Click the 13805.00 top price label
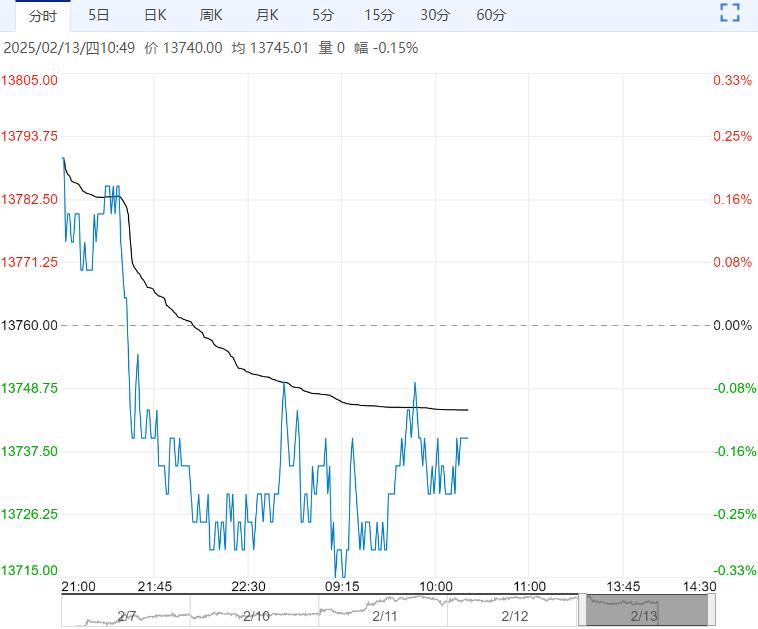Screen dimensions: 758x629 click(x=29, y=80)
